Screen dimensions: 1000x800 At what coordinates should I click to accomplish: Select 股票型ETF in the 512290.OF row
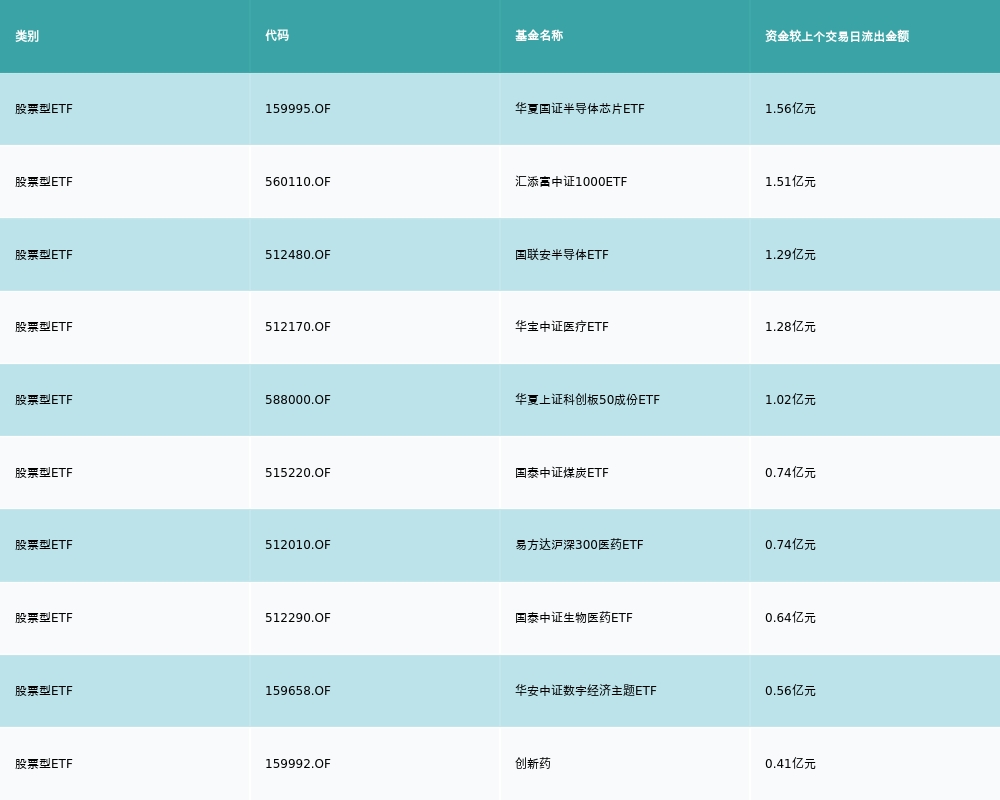tap(44, 618)
